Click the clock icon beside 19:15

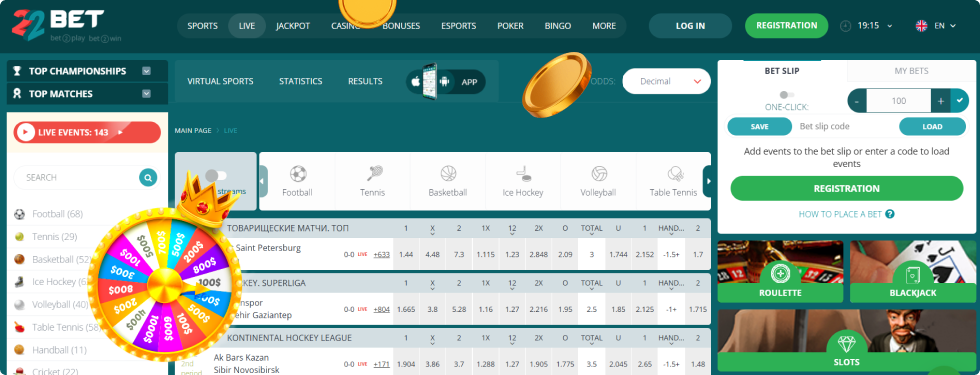pos(845,26)
